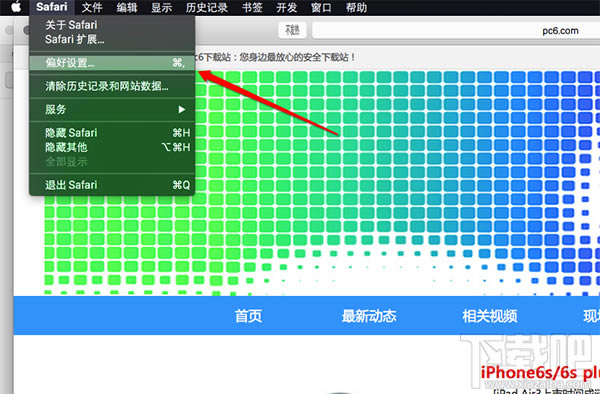Open the 开发 menu
This screenshot has width=600, height=394.
[x=287, y=7]
